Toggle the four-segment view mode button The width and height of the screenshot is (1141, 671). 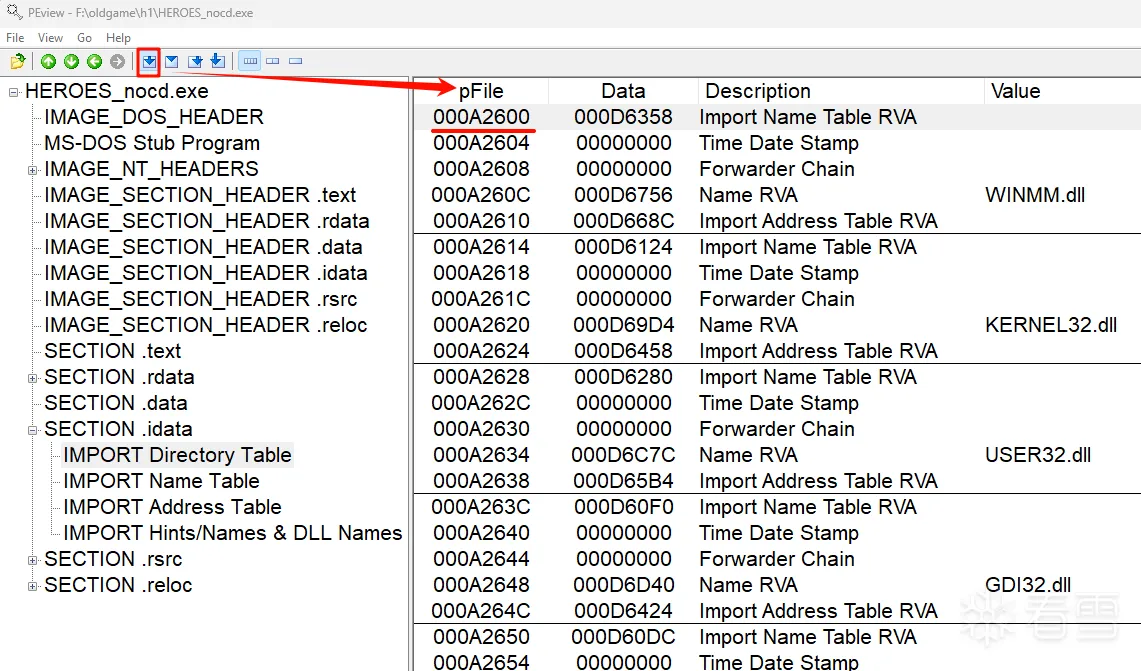(250, 62)
